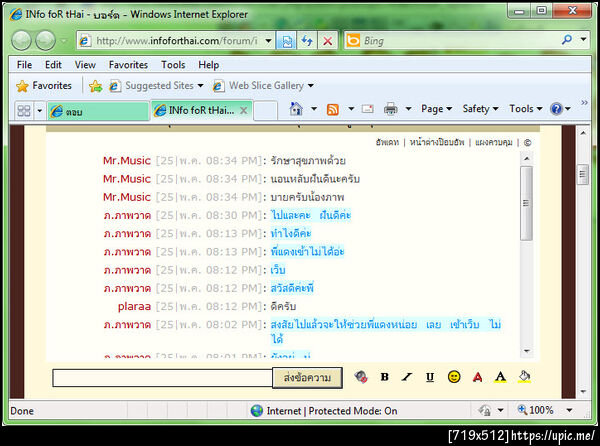Click the อัพเดท link
The image size is (600, 446).
point(387,143)
